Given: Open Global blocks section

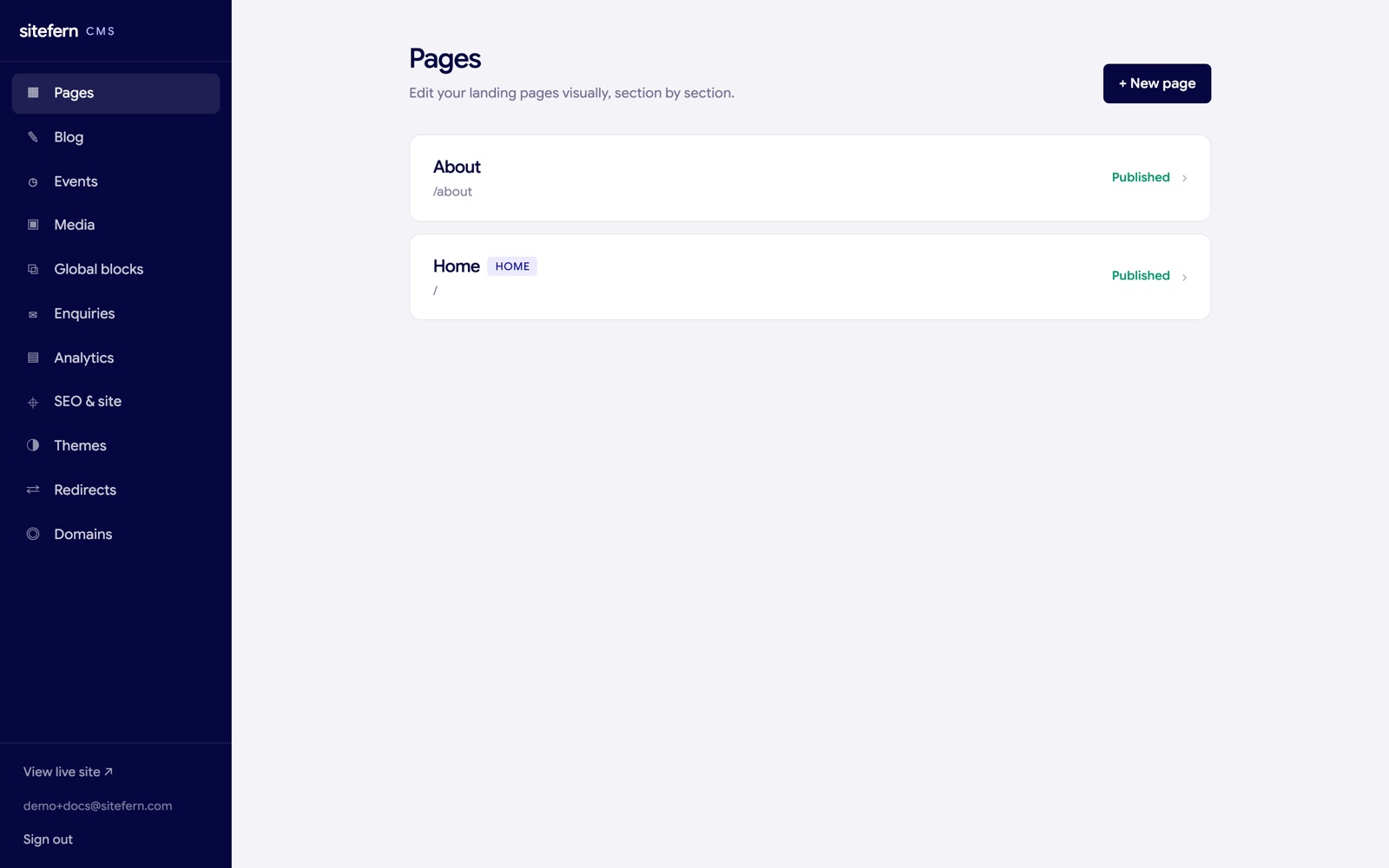Looking at the screenshot, I should tap(115, 269).
